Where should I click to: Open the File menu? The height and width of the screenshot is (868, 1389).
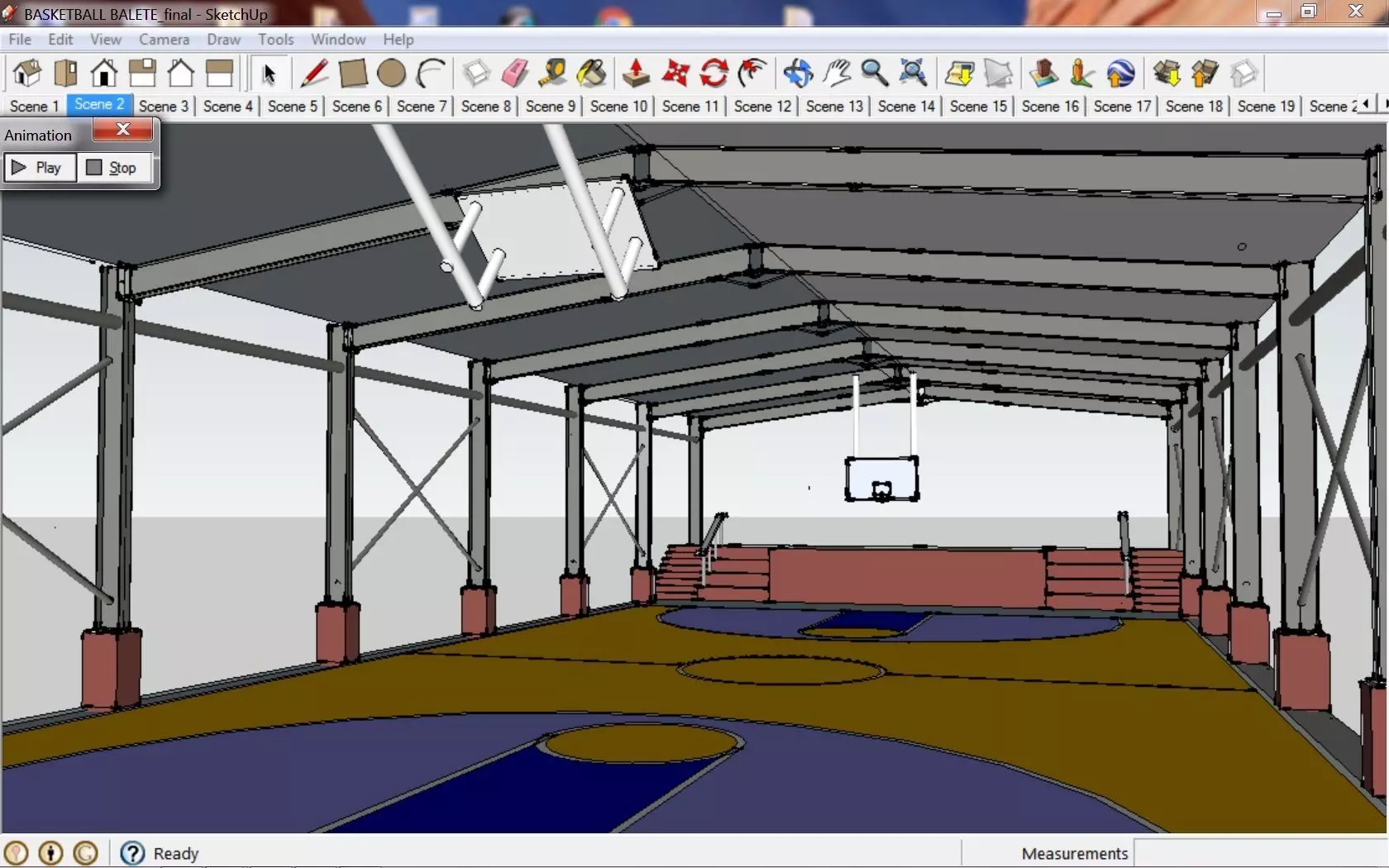pyautogui.click(x=20, y=39)
